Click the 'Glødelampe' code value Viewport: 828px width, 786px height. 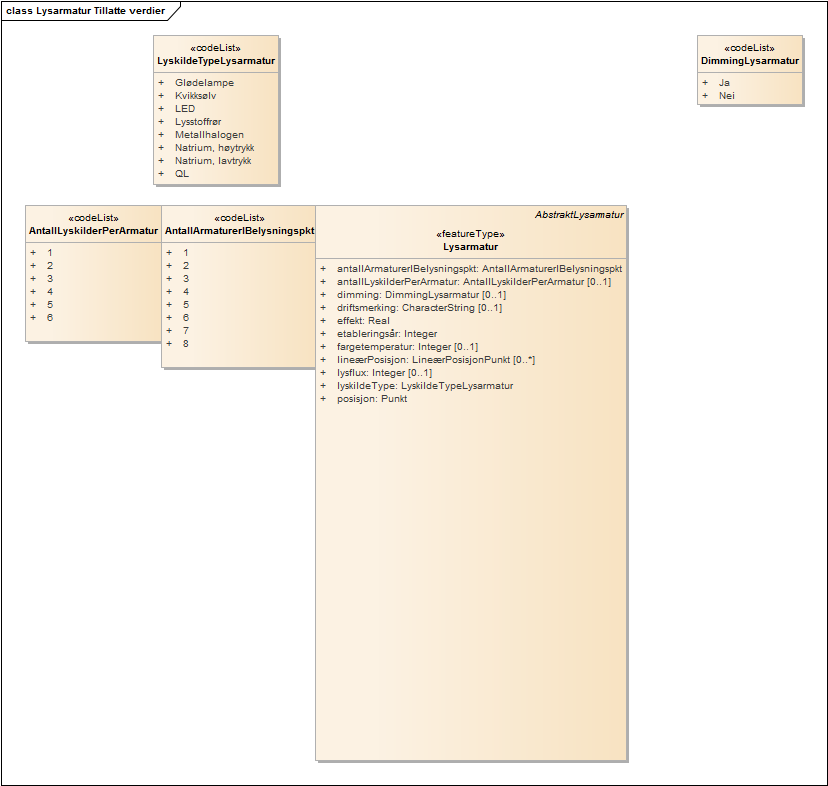tap(204, 83)
